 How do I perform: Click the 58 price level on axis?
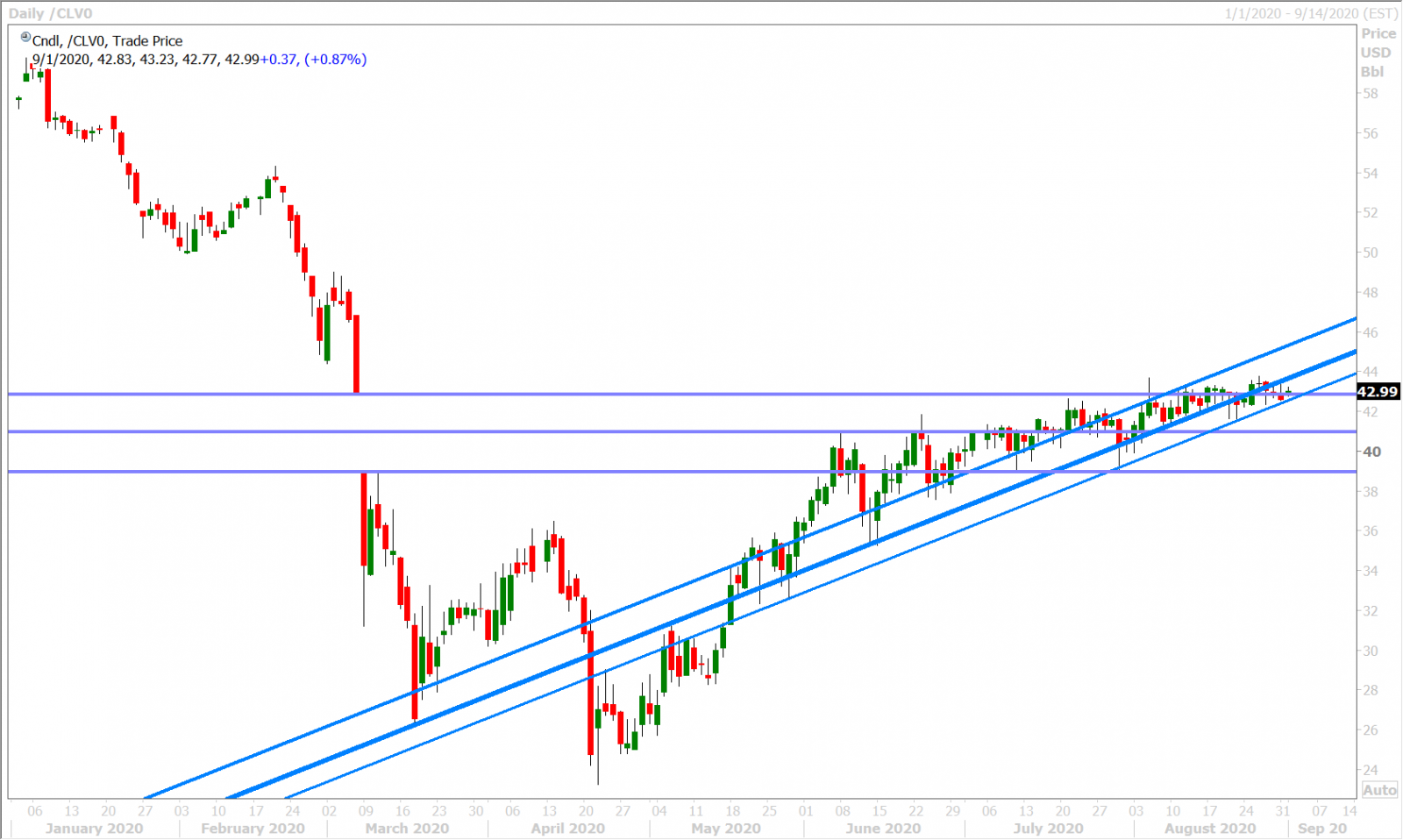[1371, 93]
